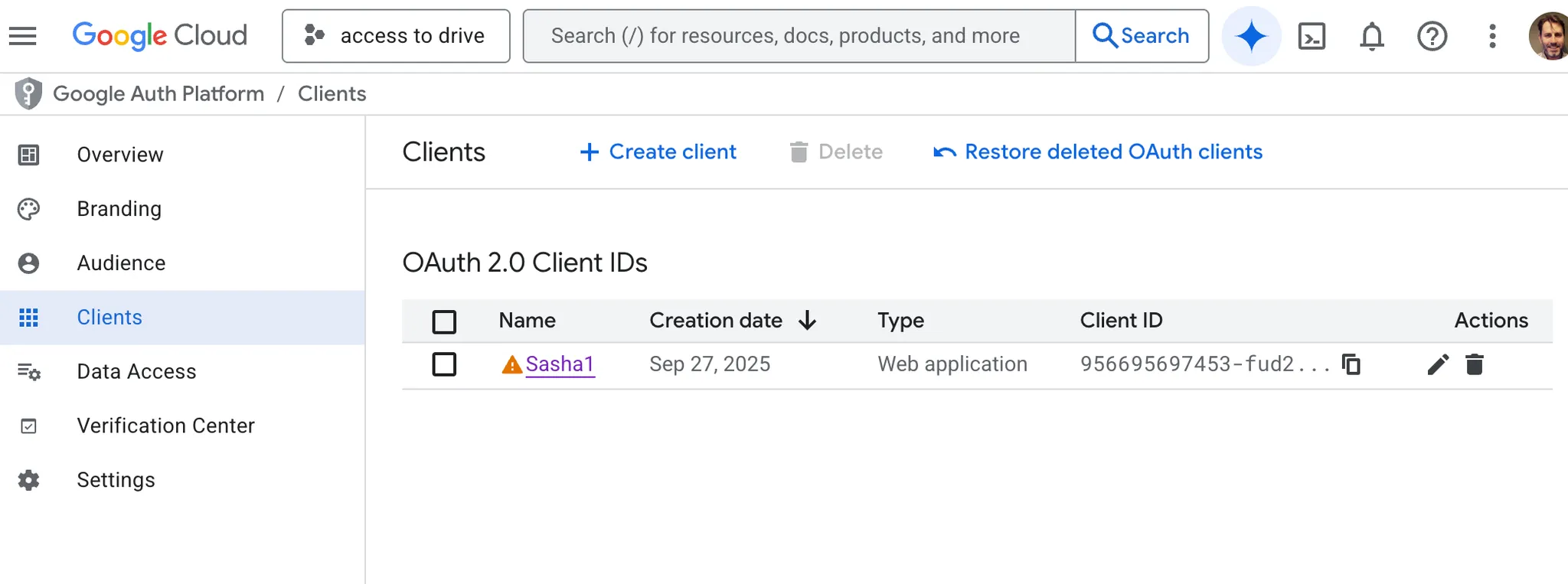Click the blue Search button
Image resolution: width=1568 pixels, height=584 pixels.
[x=1142, y=36]
